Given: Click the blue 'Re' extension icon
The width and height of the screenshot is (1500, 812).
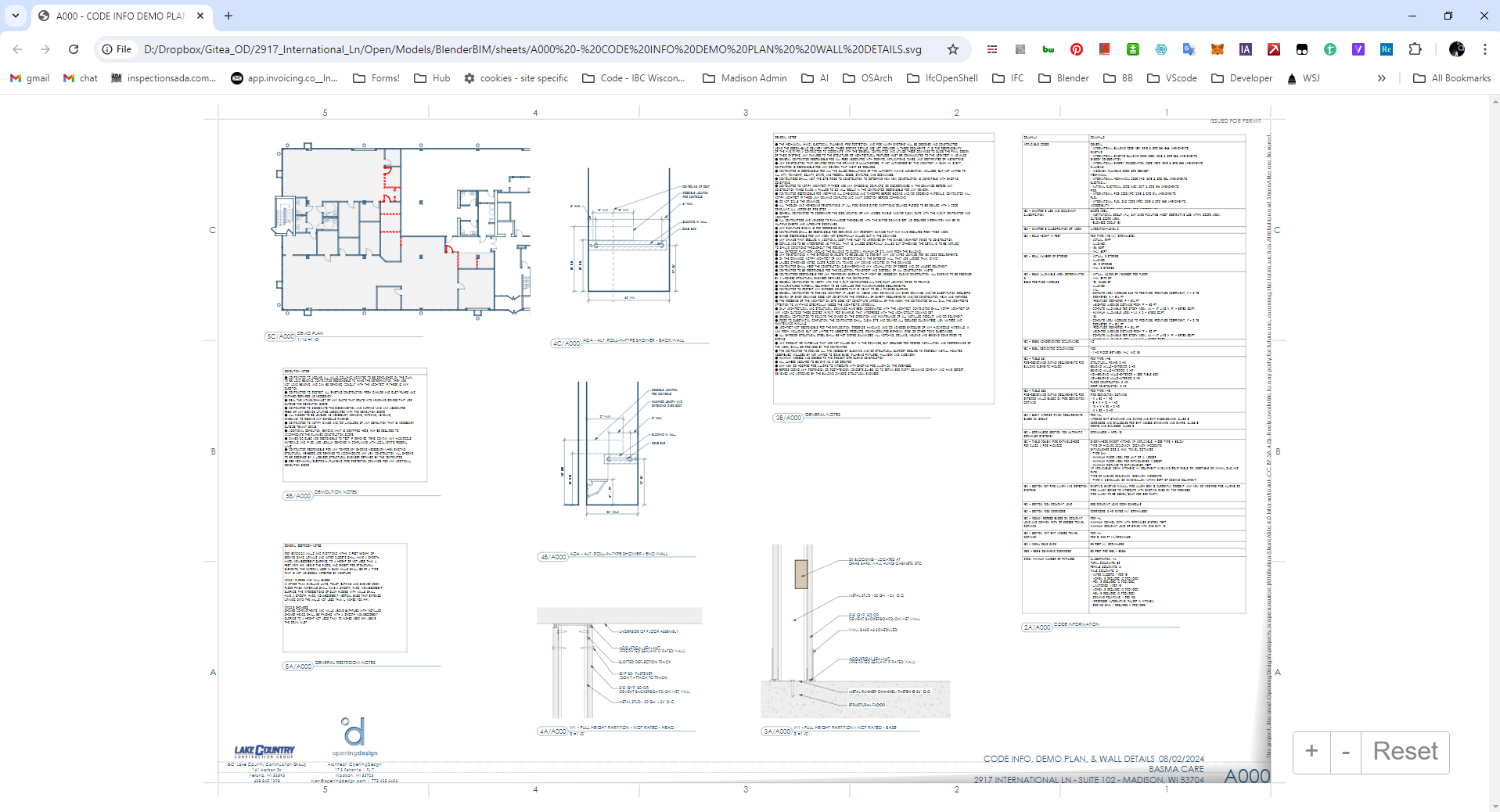Looking at the screenshot, I should [x=1386, y=49].
